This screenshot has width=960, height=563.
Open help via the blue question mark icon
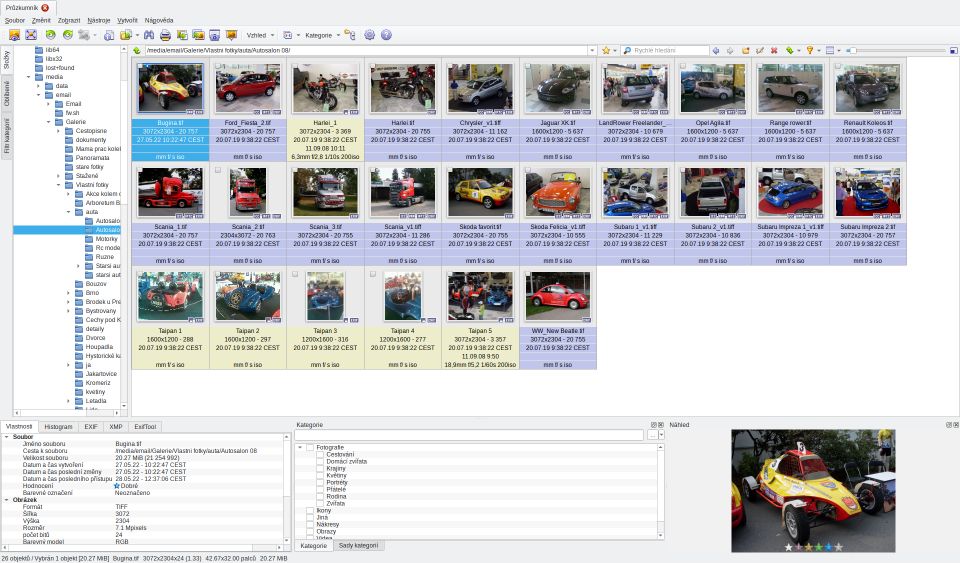point(386,35)
